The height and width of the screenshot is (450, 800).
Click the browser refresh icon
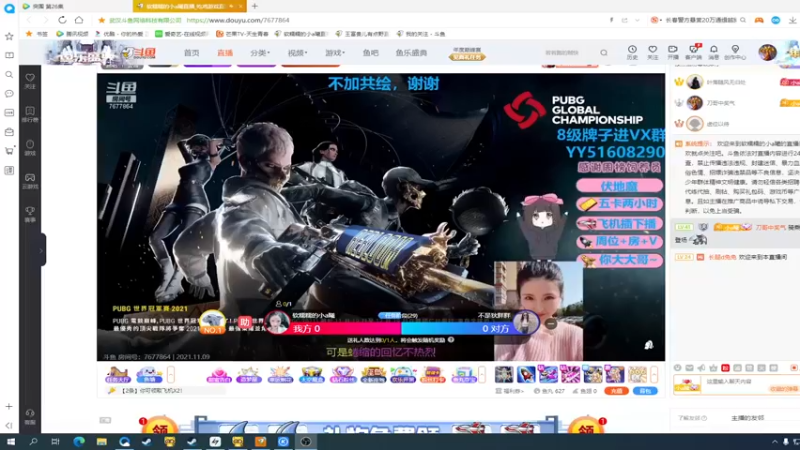62,20
